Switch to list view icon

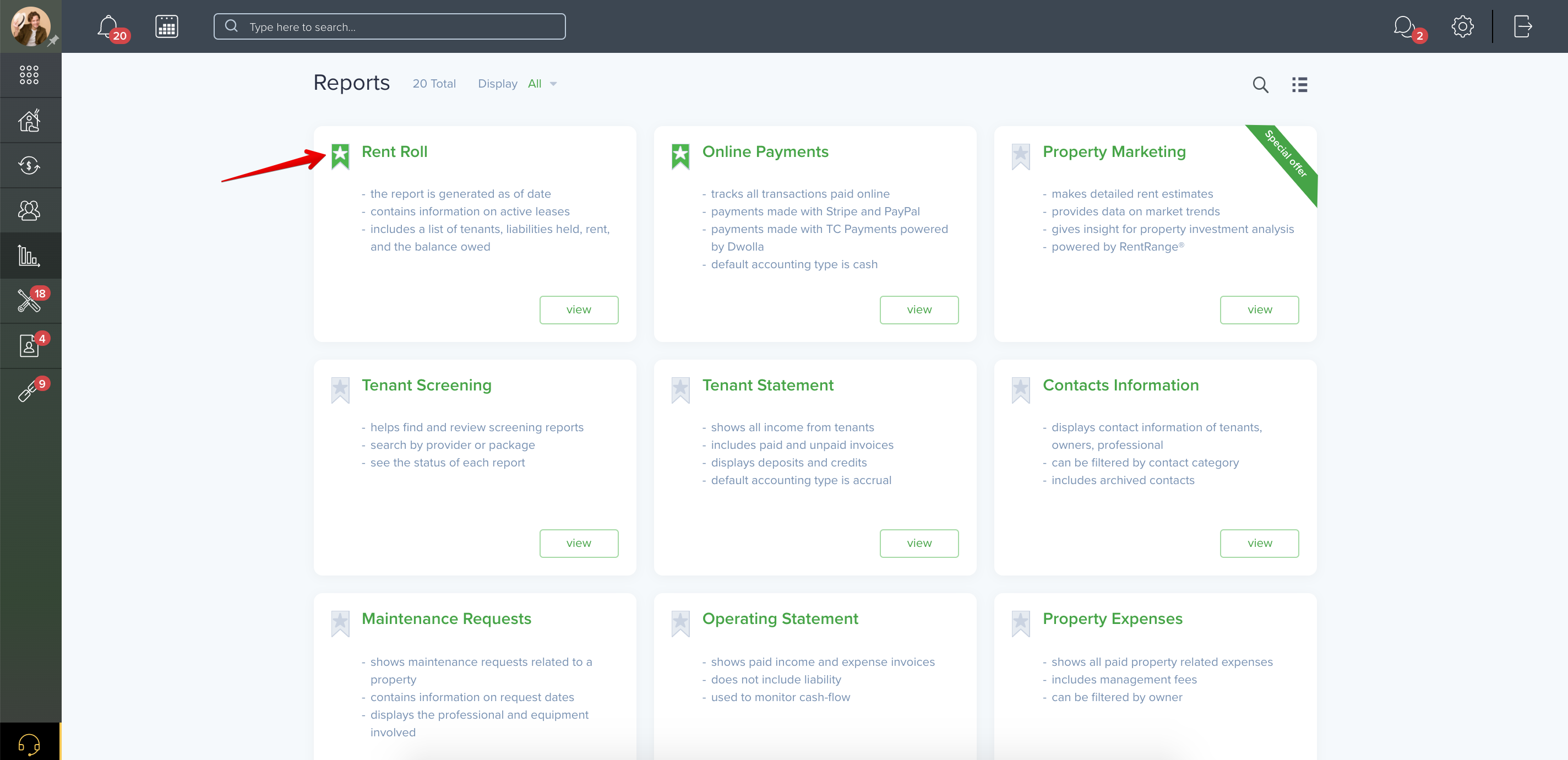[x=1299, y=85]
